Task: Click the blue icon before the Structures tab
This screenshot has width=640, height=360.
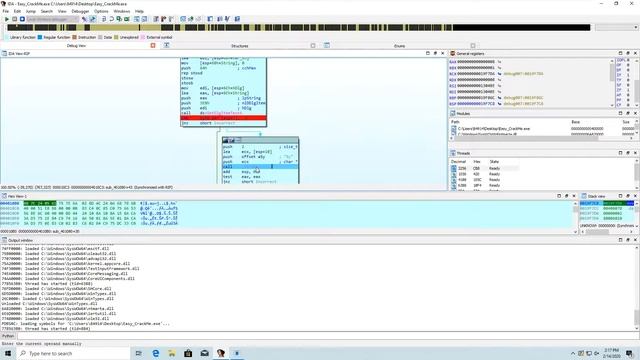Action: [167, 45]
